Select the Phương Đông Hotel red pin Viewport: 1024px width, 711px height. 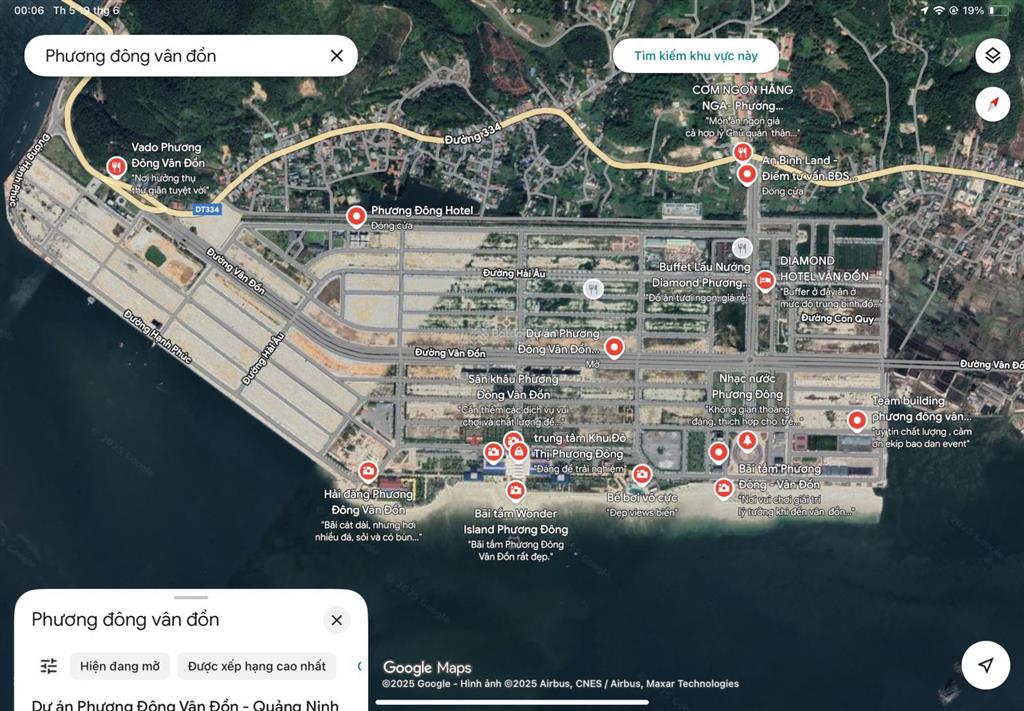pos(356,216)
